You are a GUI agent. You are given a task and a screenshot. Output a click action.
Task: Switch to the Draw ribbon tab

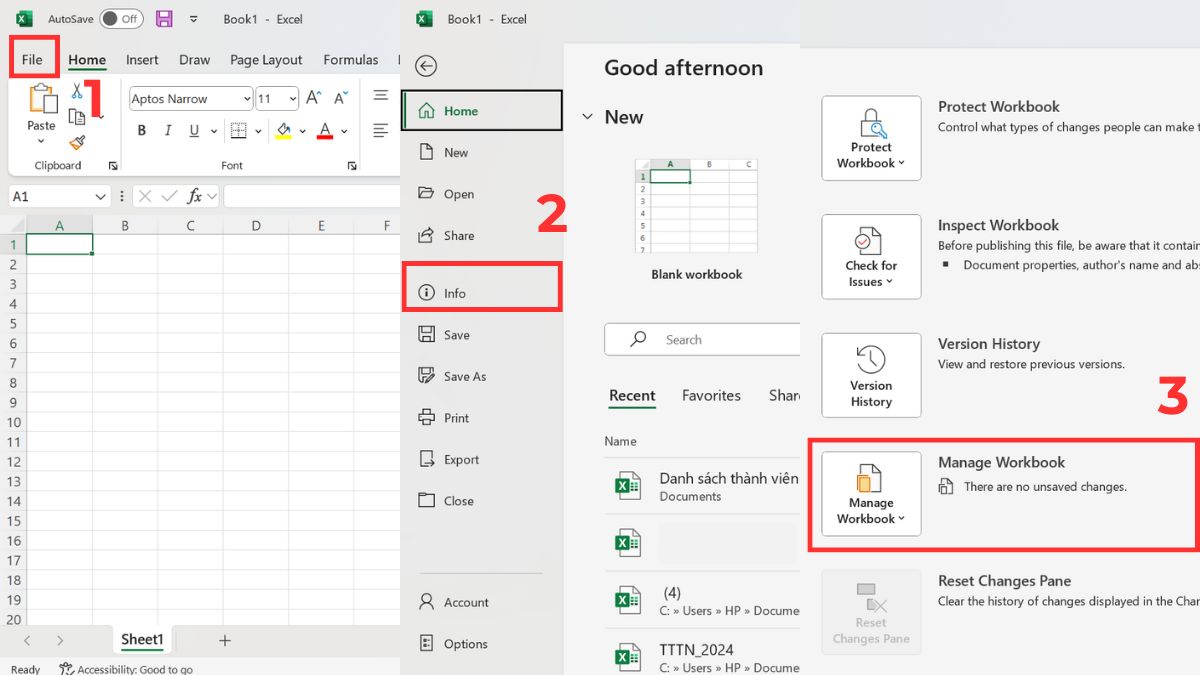point(194,60)
